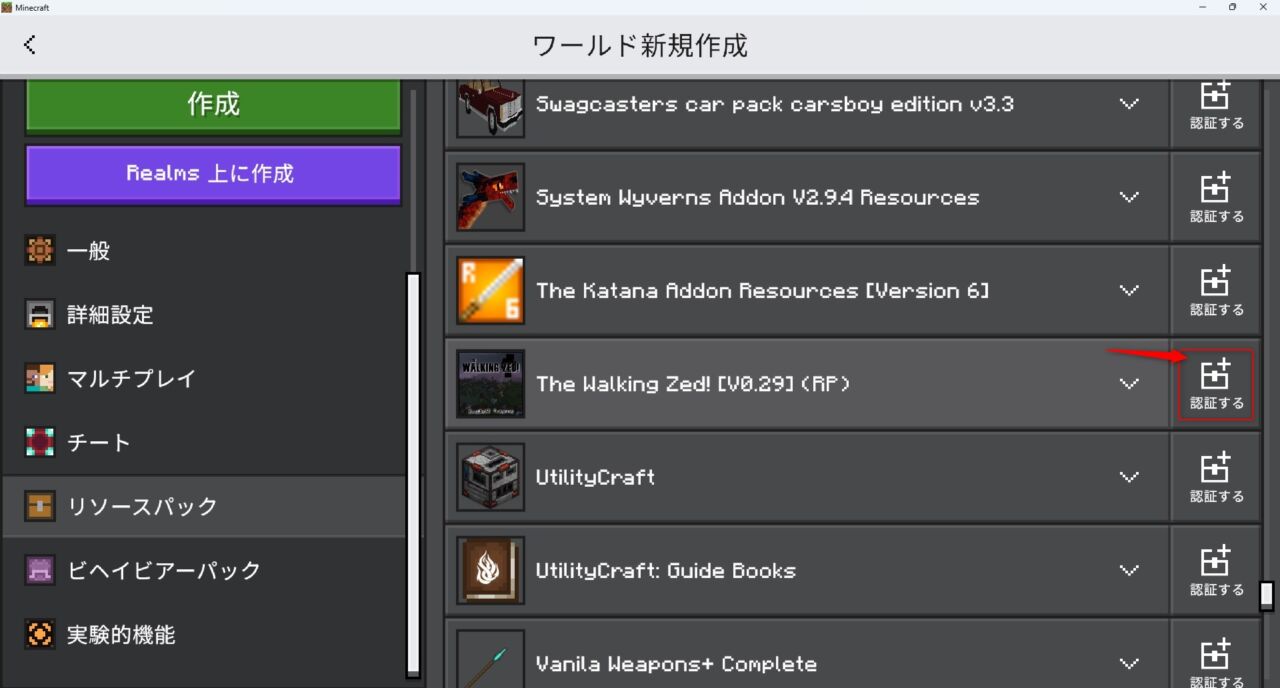Click the マルチプレイ characters icon

[40, 379]
